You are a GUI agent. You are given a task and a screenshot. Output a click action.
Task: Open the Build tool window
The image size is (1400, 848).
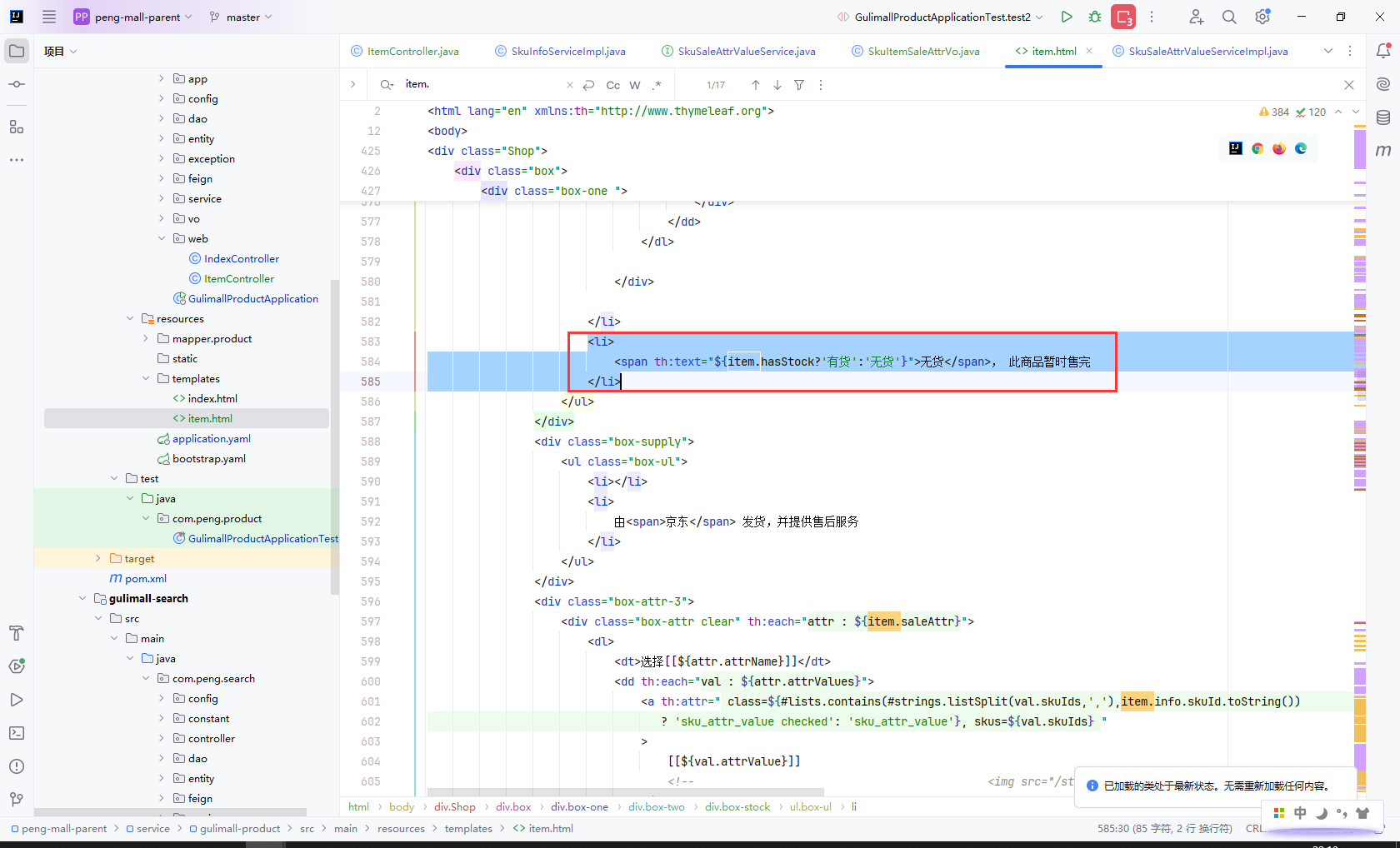point(17,633)
